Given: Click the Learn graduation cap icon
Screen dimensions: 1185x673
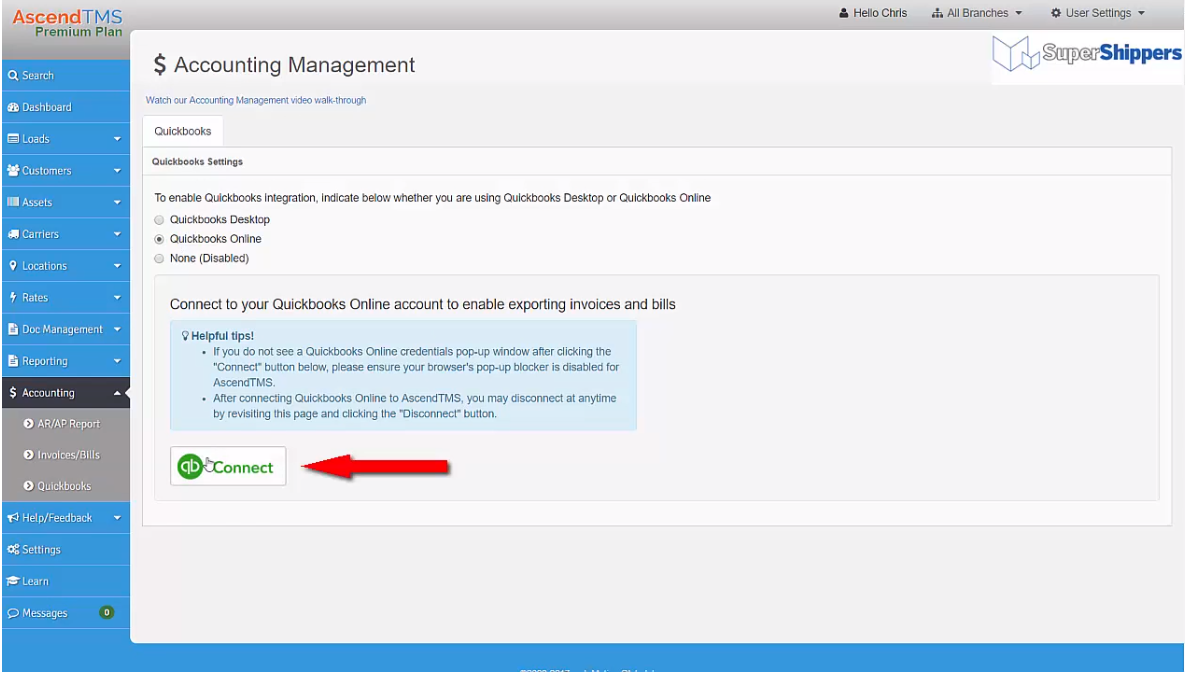Looking at the screenshot, I should pyautogui.click(x=13, y=582).
